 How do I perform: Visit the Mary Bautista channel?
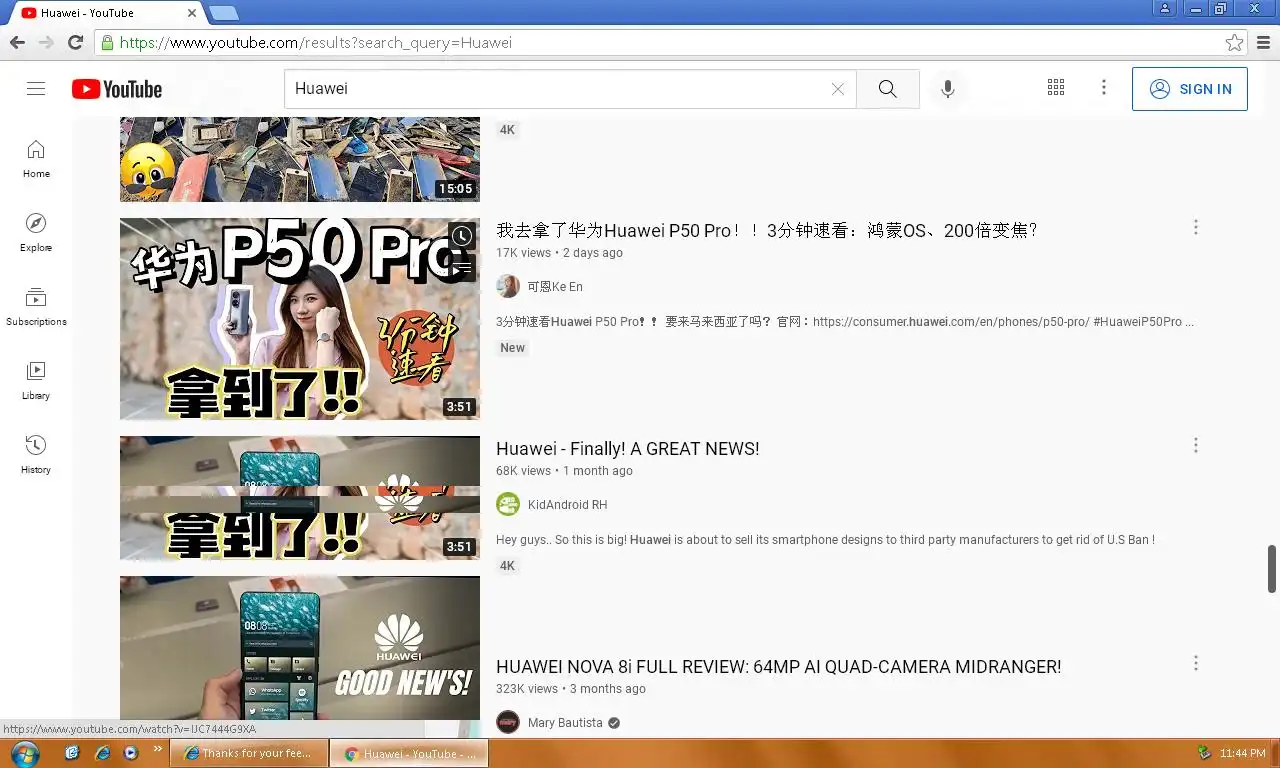(x=565, y=723)
